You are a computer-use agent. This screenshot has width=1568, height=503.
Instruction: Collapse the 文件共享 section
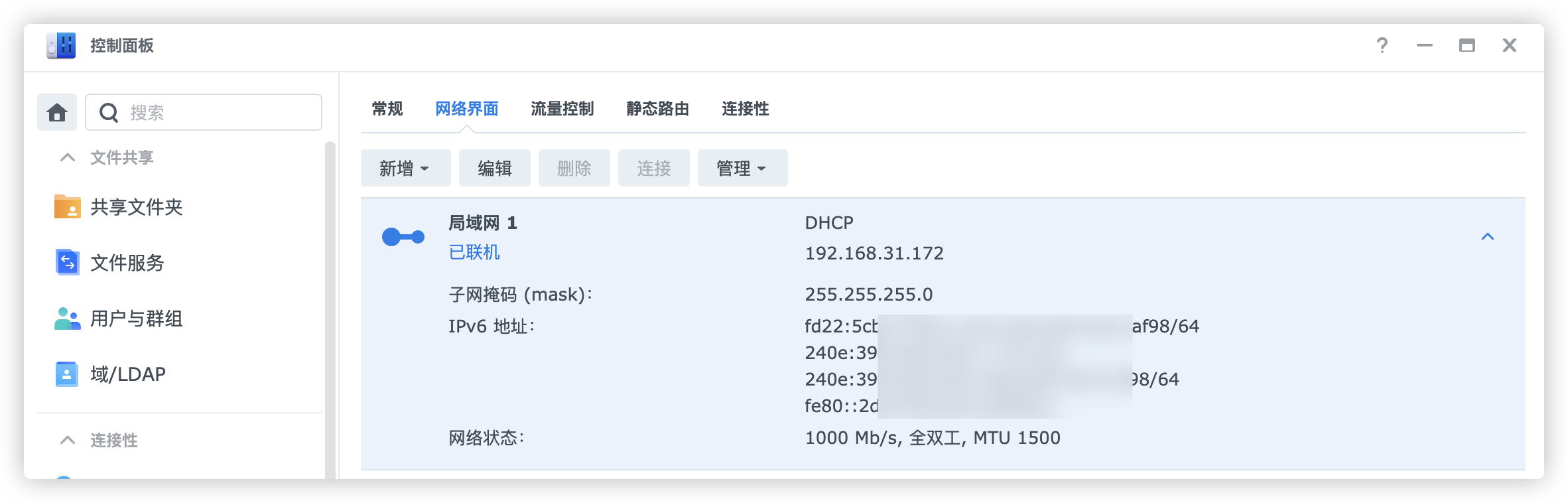[68, 158]
